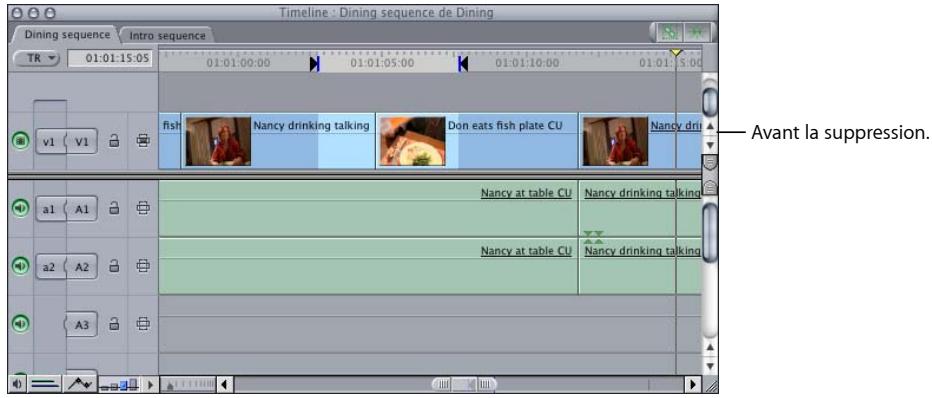Select the last Nancy video clip thumbnail
This screenshot has width=932, height=398.
(x=615, y=141)
